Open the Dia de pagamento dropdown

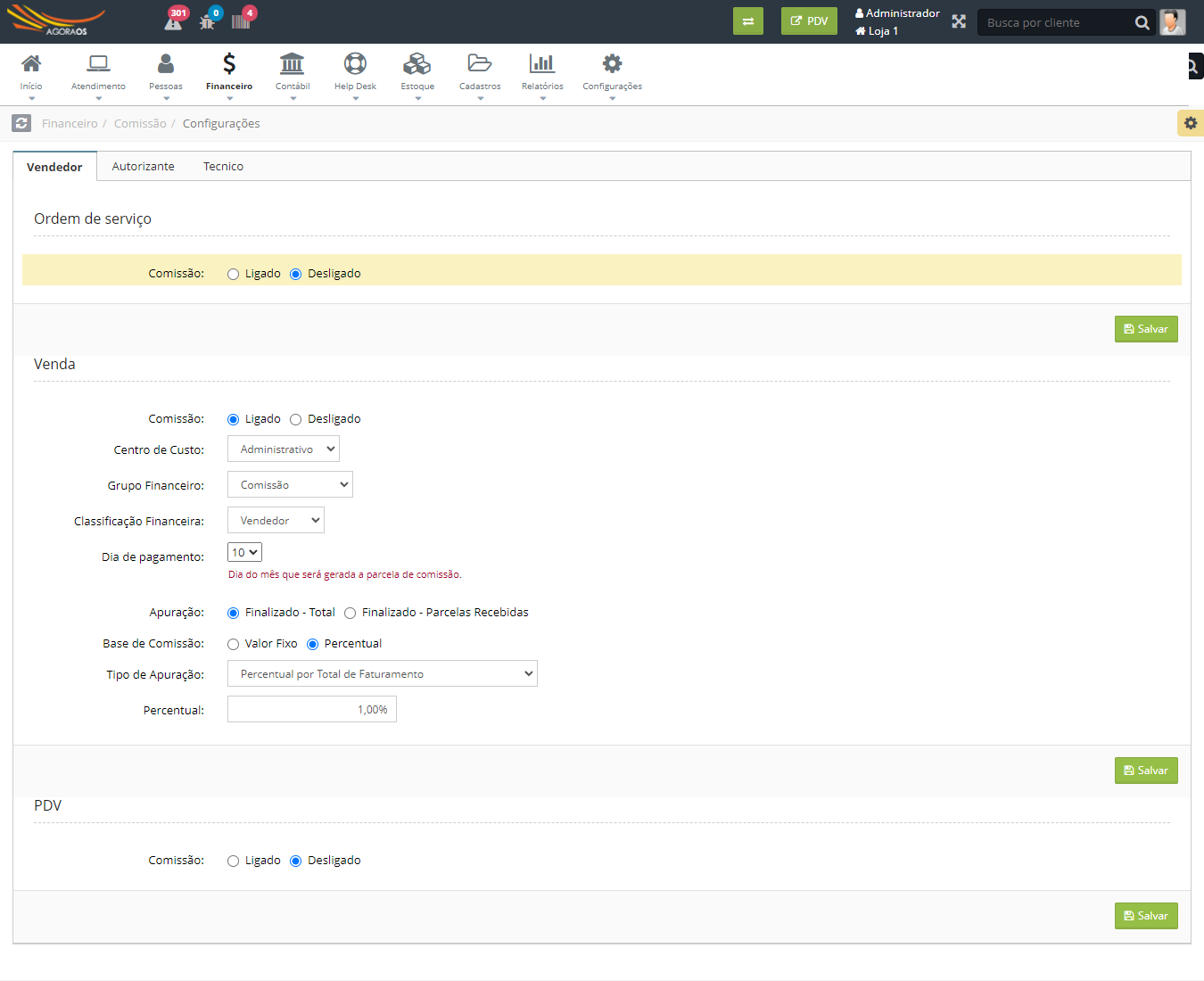tap(244, 553)
